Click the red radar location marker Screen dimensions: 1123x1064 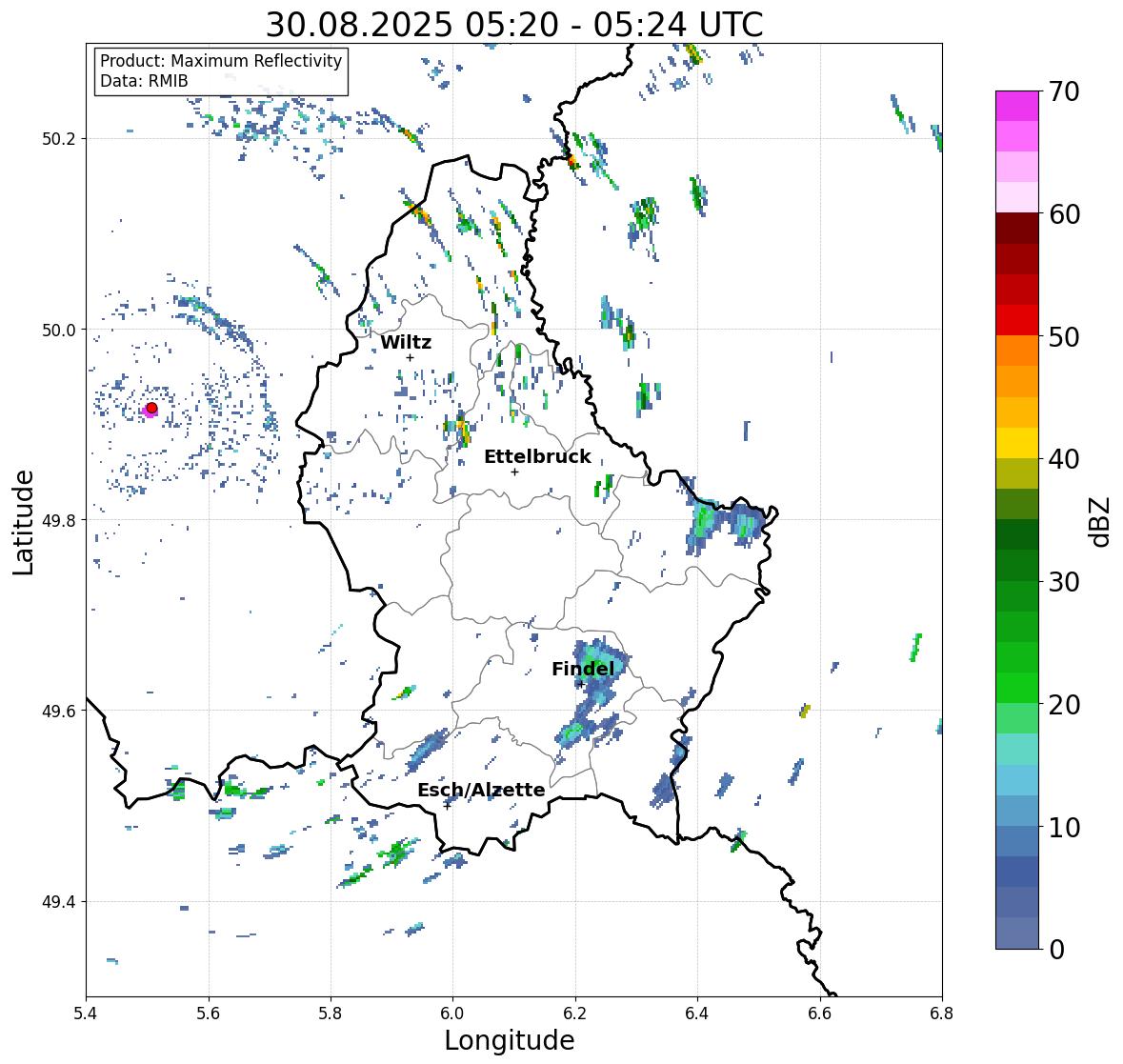click(151, 408)
